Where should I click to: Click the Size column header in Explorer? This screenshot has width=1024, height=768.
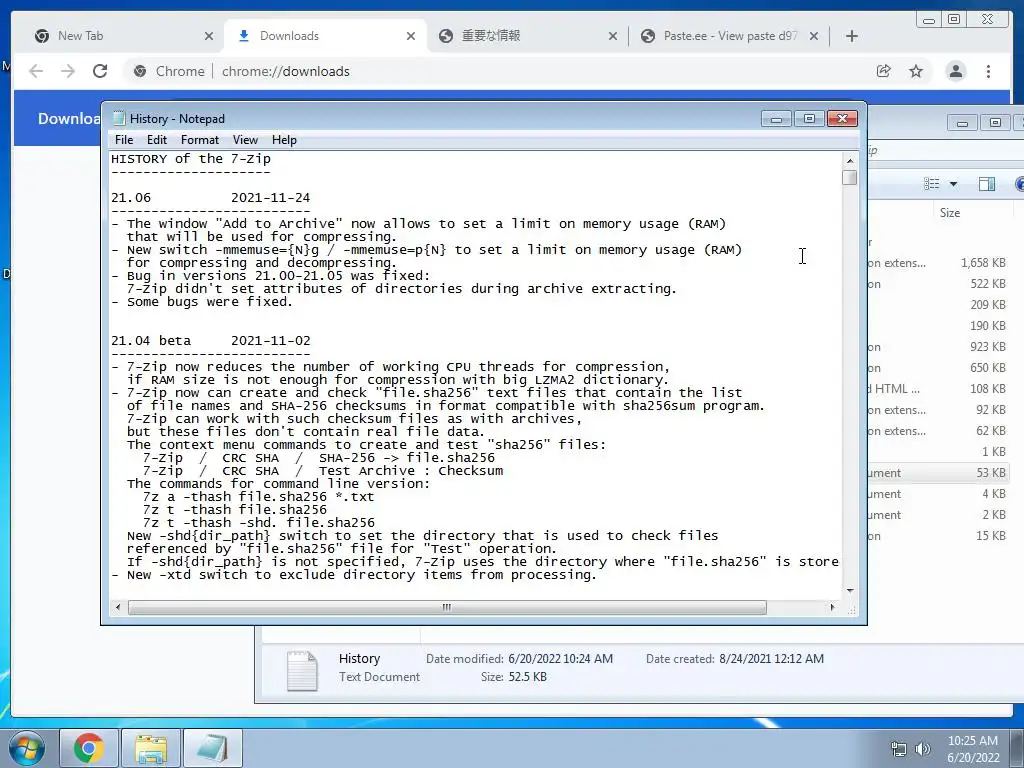pos(950,213)
